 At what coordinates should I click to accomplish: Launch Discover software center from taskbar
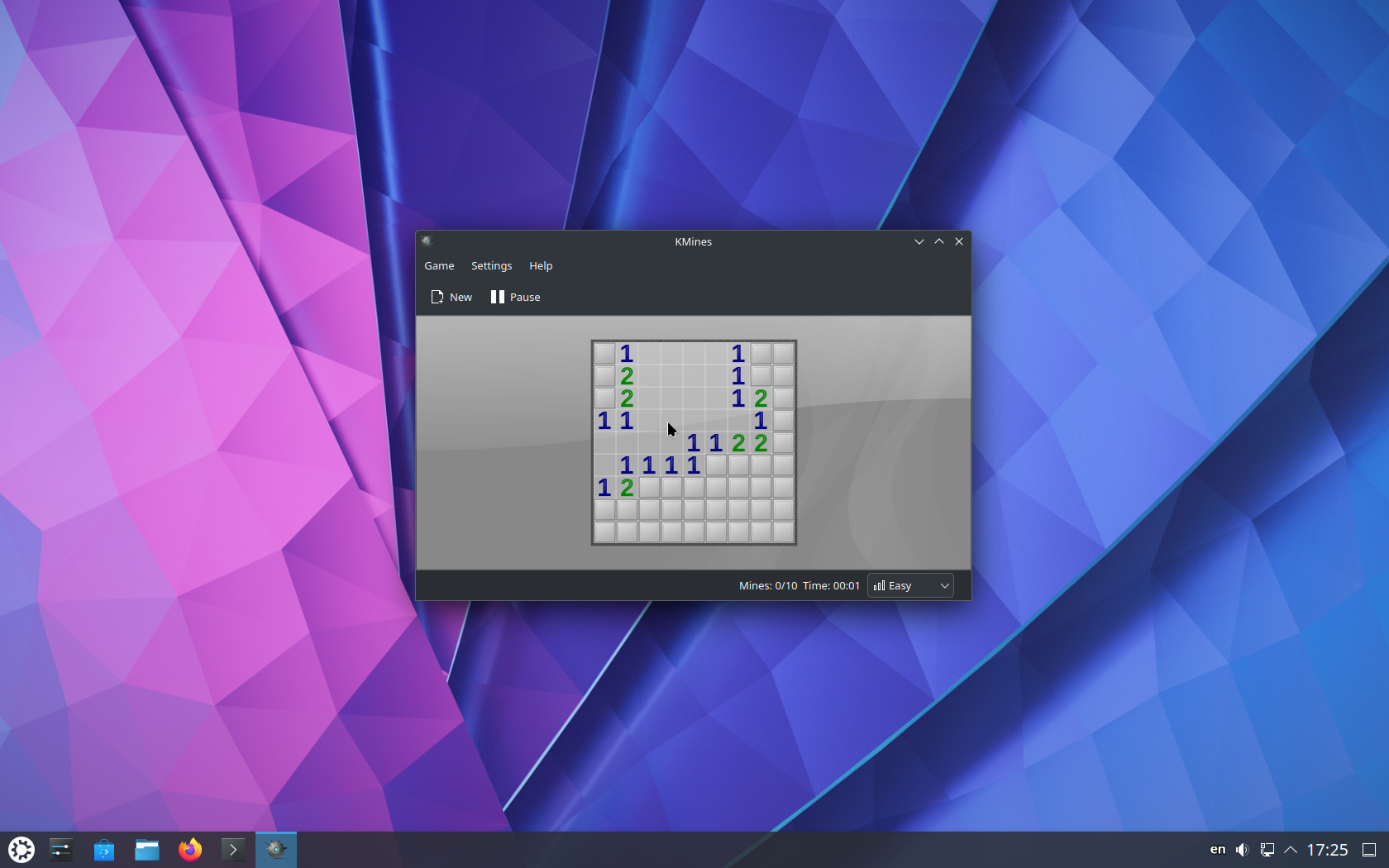click(104, 850)
